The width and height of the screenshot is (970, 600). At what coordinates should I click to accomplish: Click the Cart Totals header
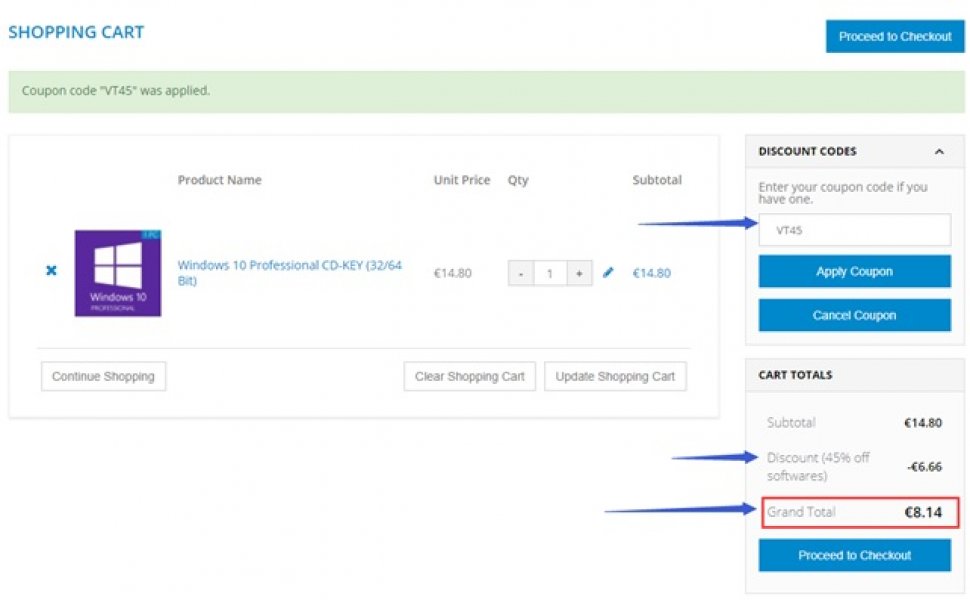pyautogui.click(x=854, y=375)
